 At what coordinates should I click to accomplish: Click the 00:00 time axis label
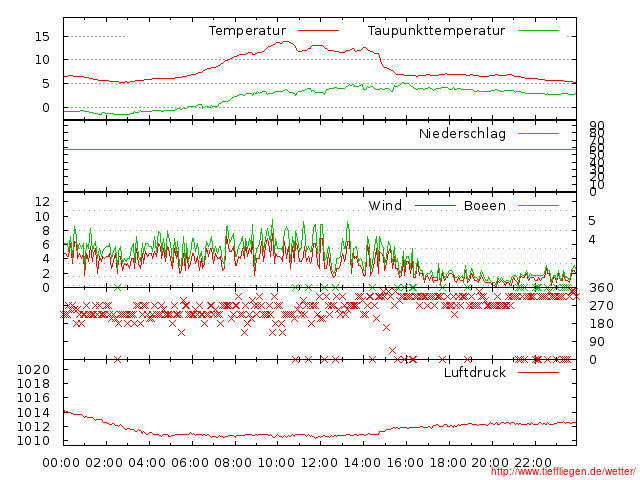(x=61, y=463)
